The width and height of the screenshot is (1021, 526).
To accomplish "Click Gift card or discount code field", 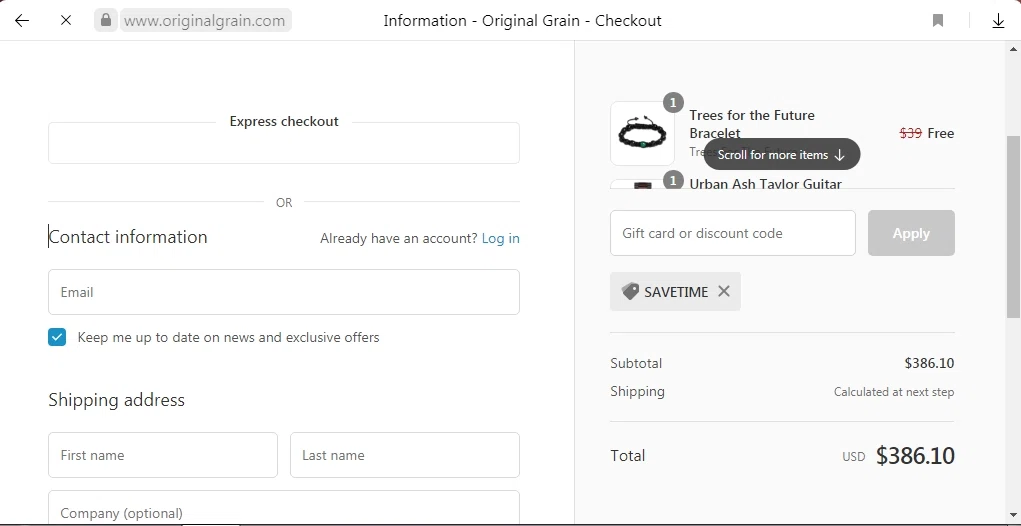I will click(733, 233).
